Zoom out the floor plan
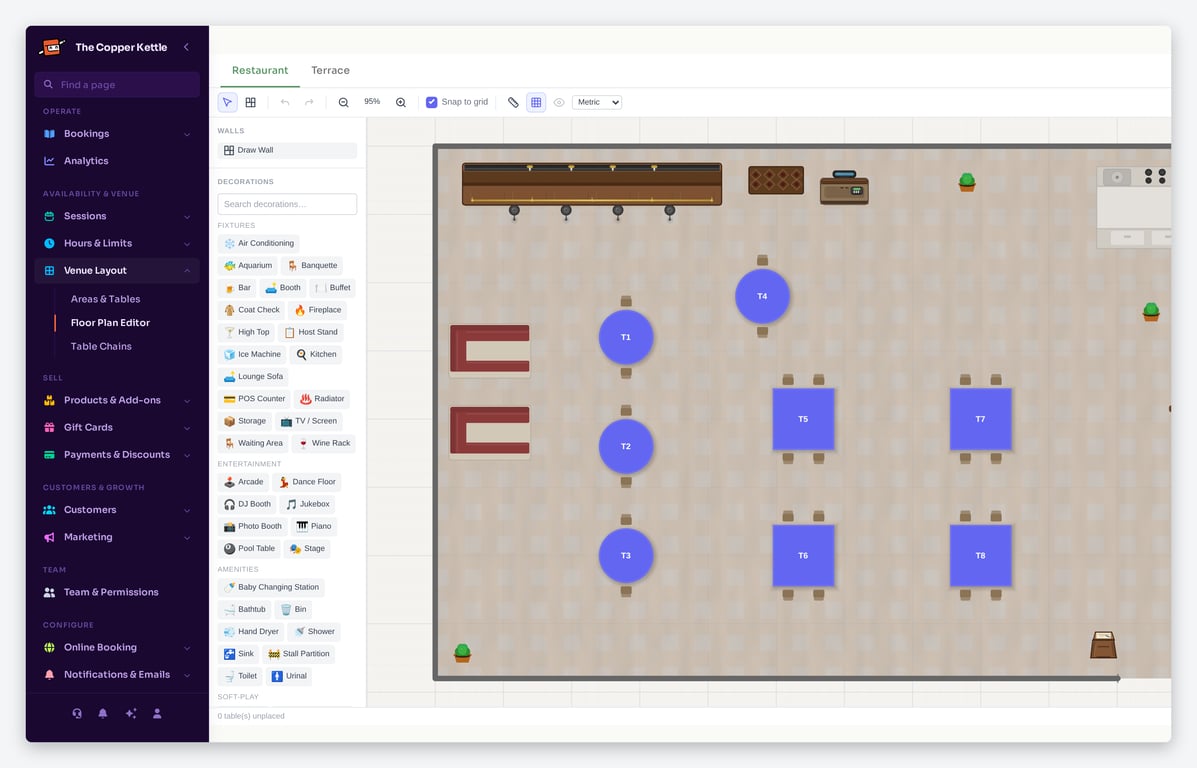The height and width of the screenshot is (768, 1197). tap(344, 102)
